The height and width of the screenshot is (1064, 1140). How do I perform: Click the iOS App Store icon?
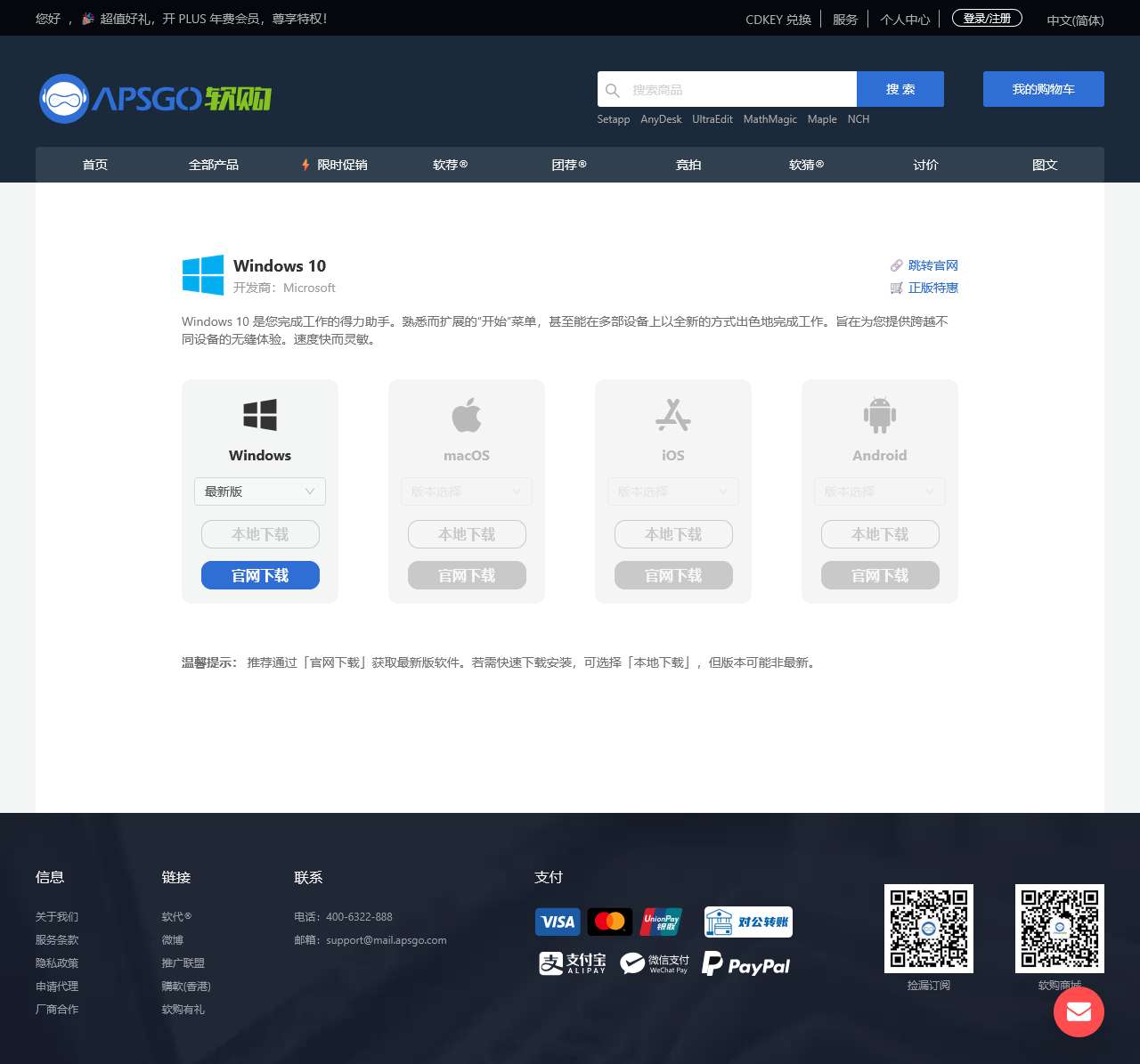(x=673, y=415)
